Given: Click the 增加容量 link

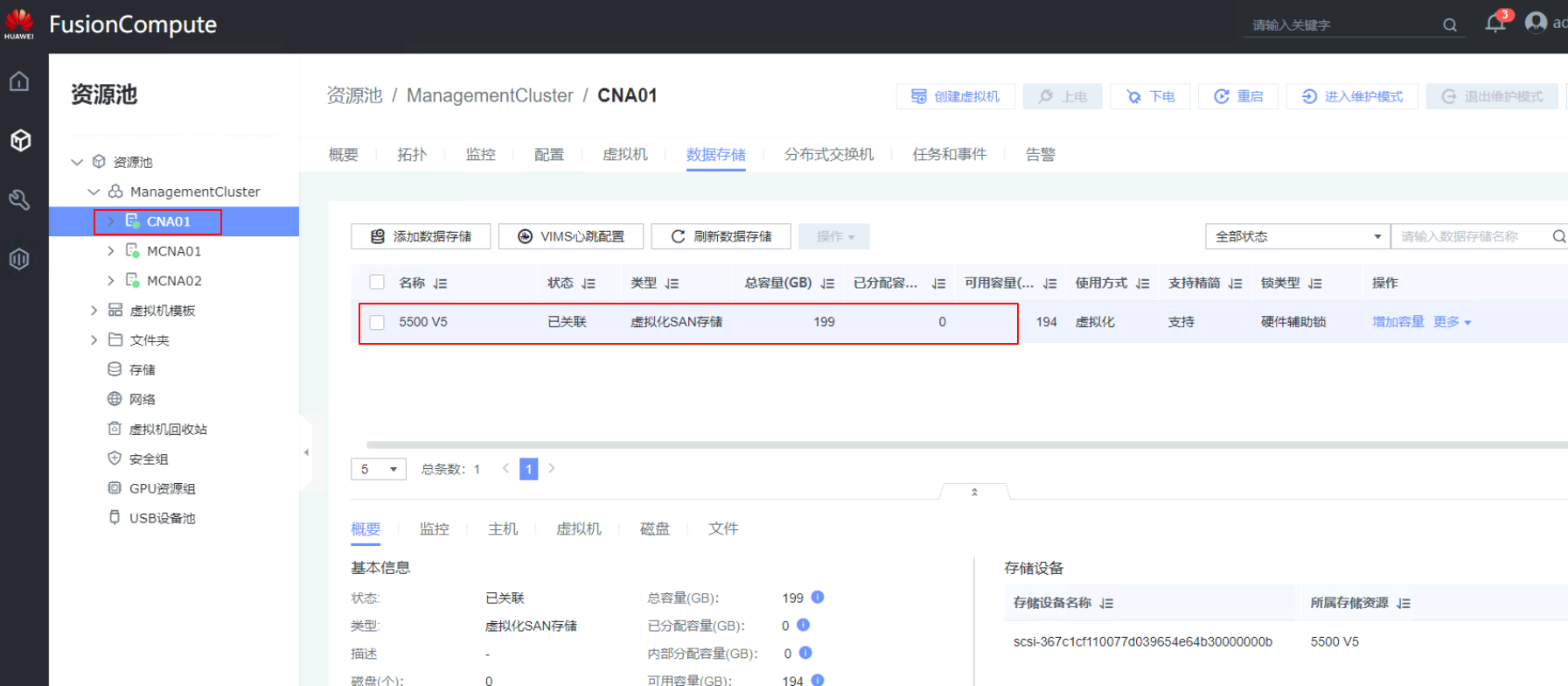Looking at the screenshot, I should (x=1397, y=322).
